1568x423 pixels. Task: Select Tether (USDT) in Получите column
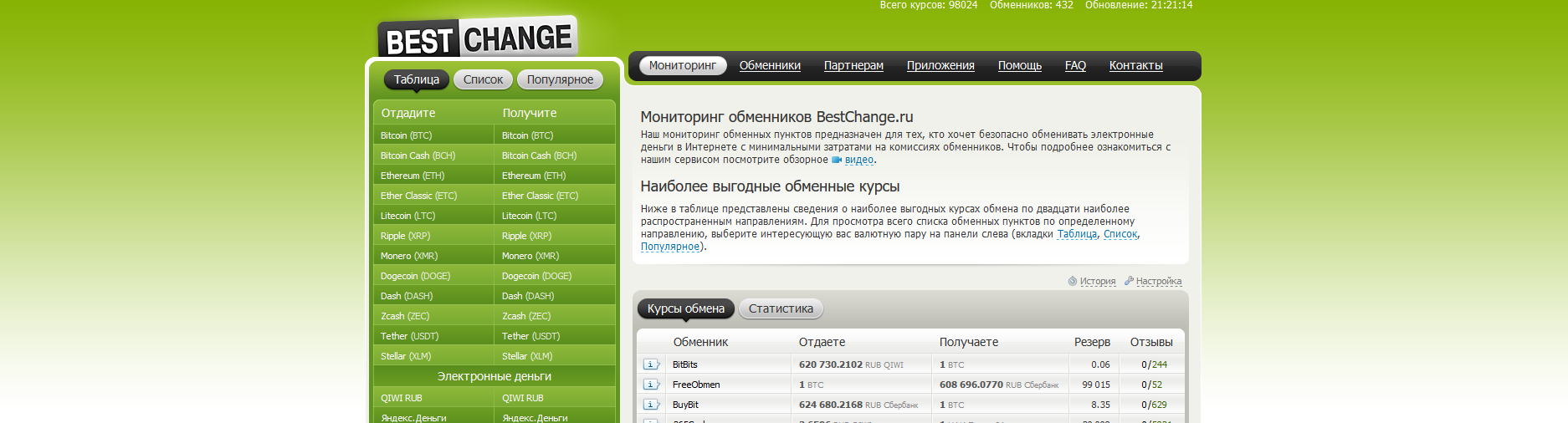click(x=555, y=336)
